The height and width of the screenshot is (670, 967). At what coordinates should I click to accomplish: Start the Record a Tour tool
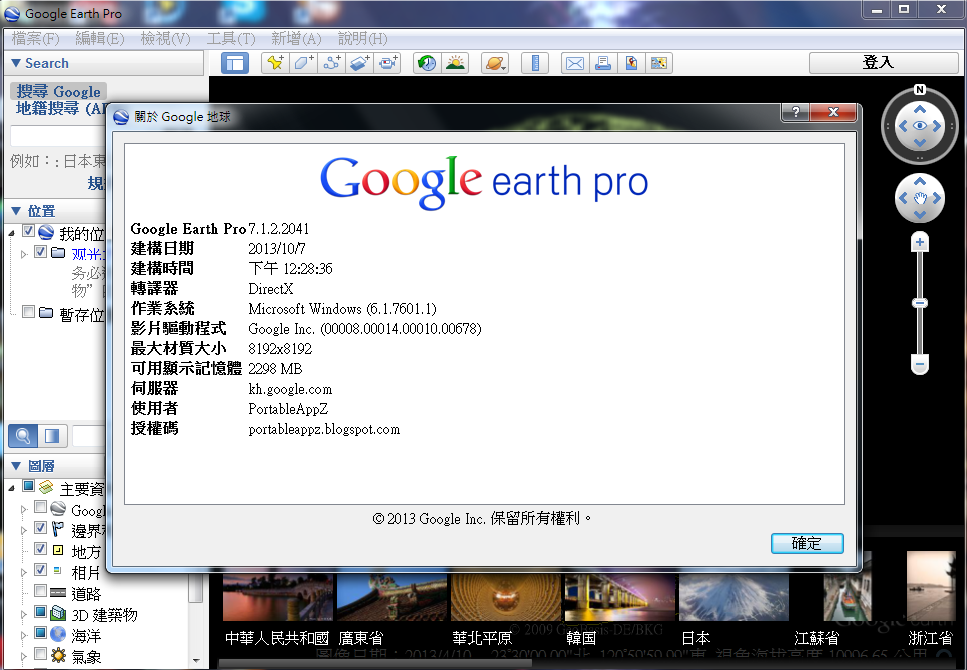coord(389,63)
